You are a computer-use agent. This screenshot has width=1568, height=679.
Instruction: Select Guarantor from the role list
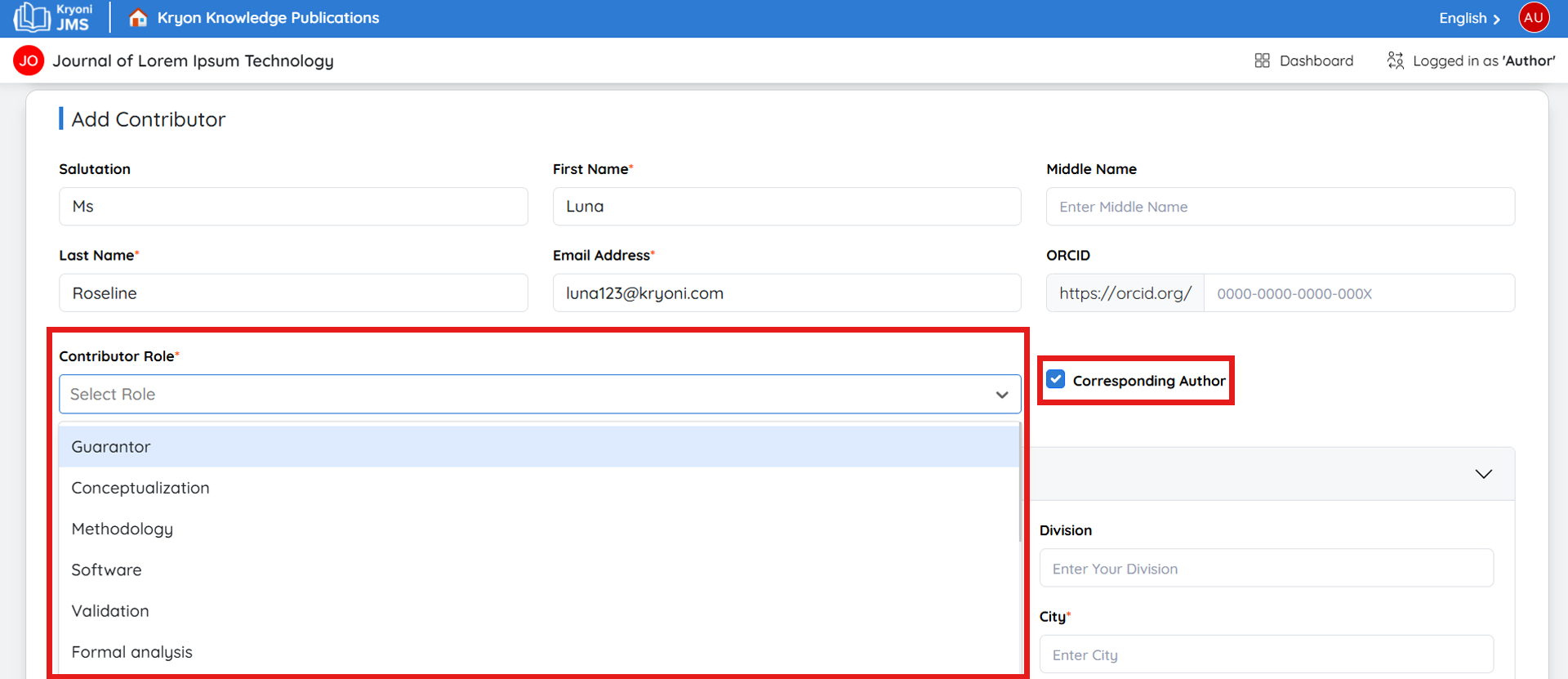point(111,447)
